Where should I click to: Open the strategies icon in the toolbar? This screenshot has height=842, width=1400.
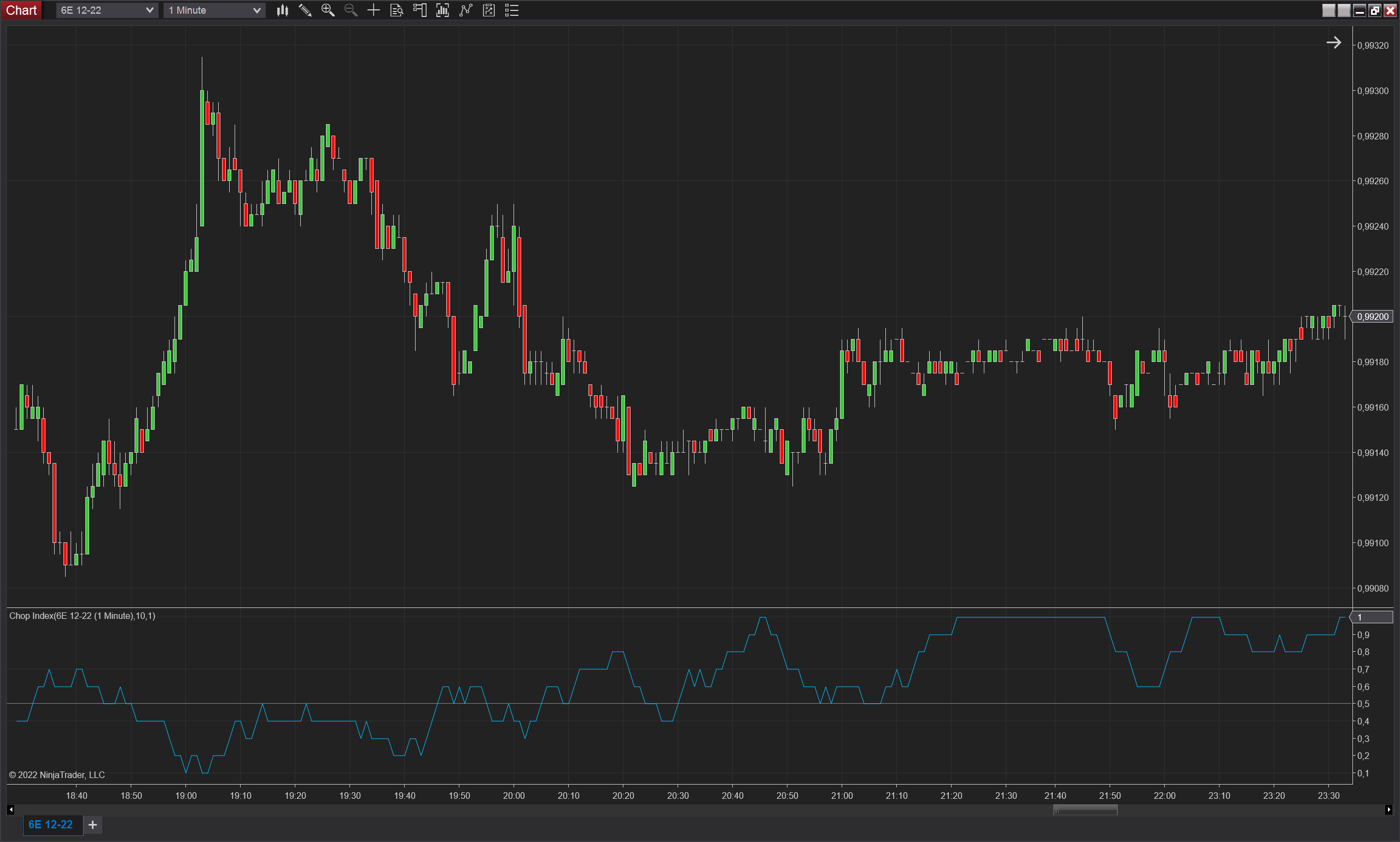(x=488, y=10)
